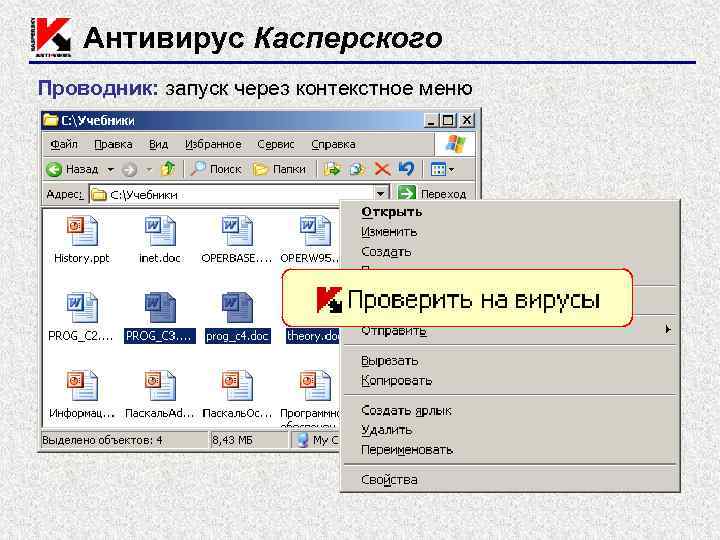Image resolution: width=720 pixels, height=540 pixels.
Task: Select the inet.doc file icon
Action: point(159,231)
